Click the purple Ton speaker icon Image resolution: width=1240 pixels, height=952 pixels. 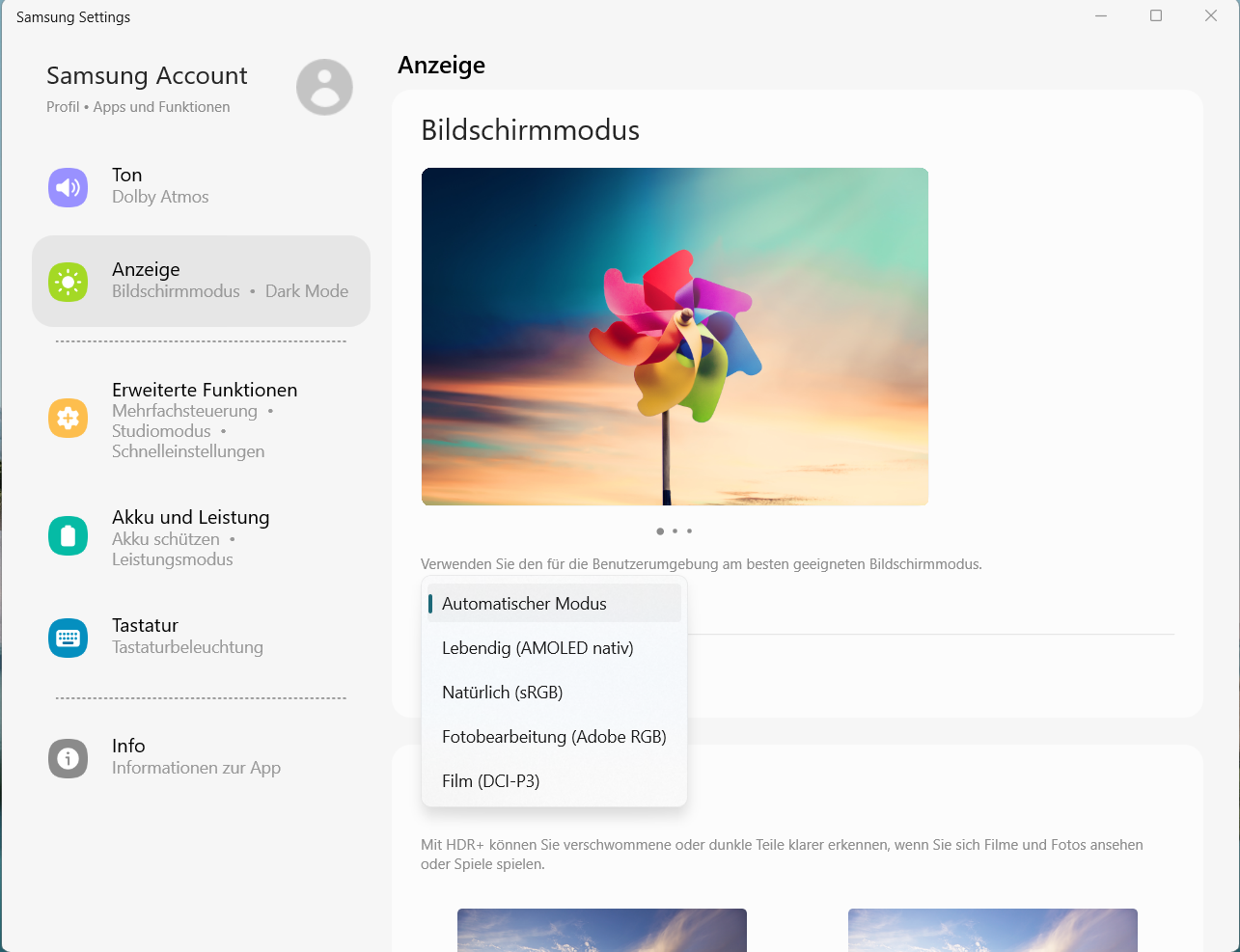click(x=68, y=187)
